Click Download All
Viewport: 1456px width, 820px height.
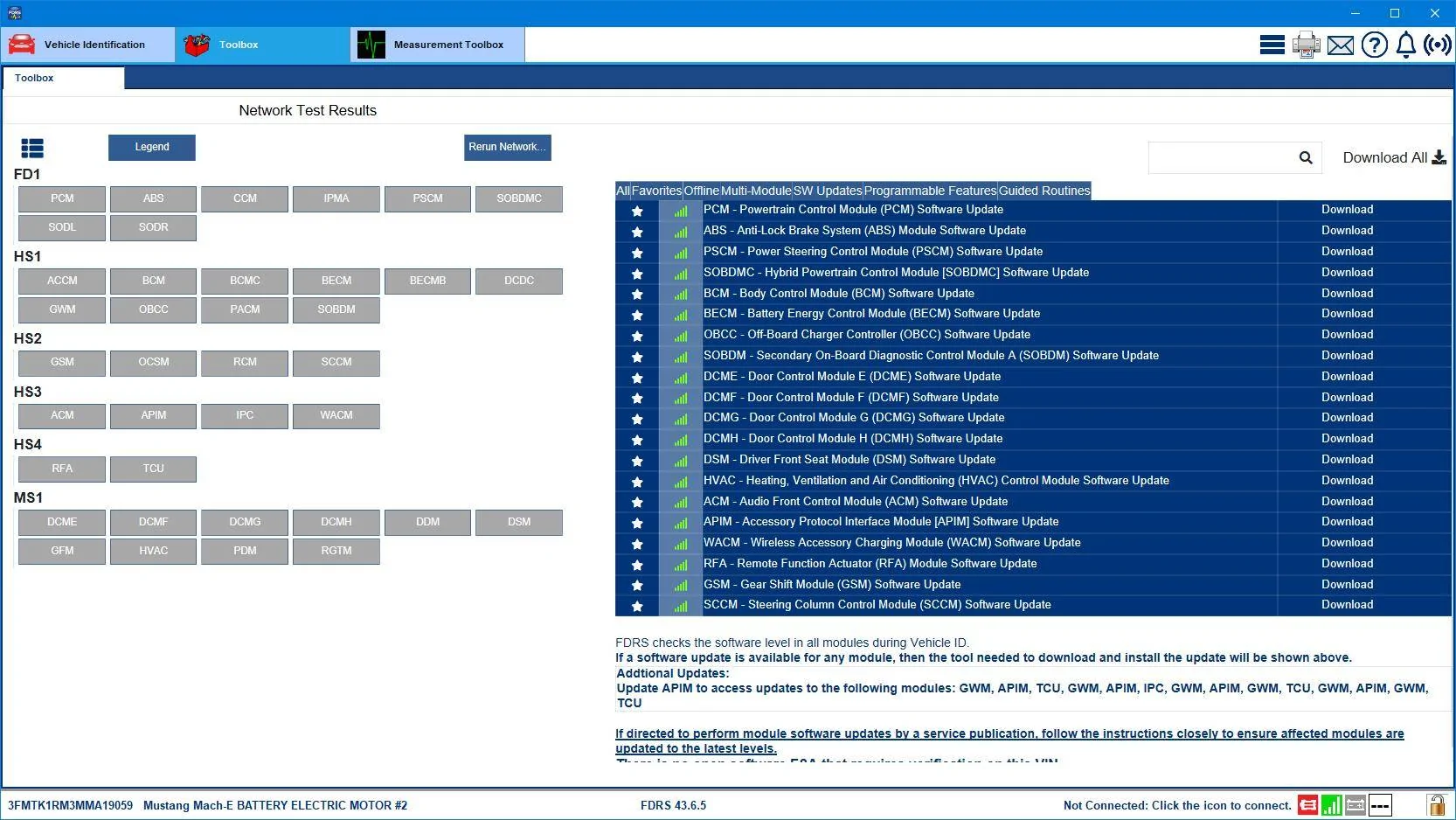1394,157
